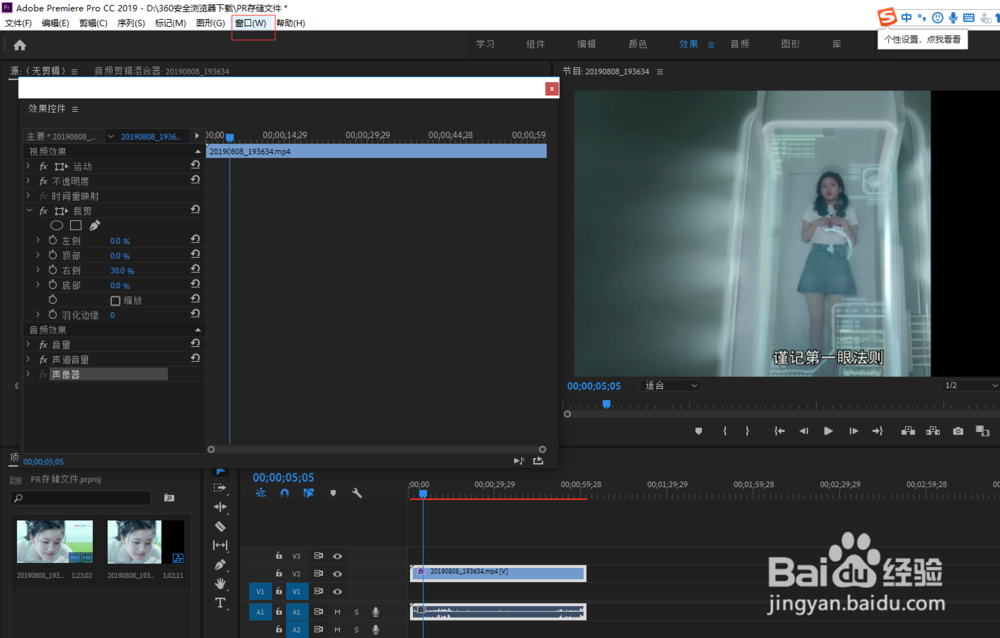Viewport: 1000px width, 638px height.
Task: Select the Slip tool
Action: point(220,545)
